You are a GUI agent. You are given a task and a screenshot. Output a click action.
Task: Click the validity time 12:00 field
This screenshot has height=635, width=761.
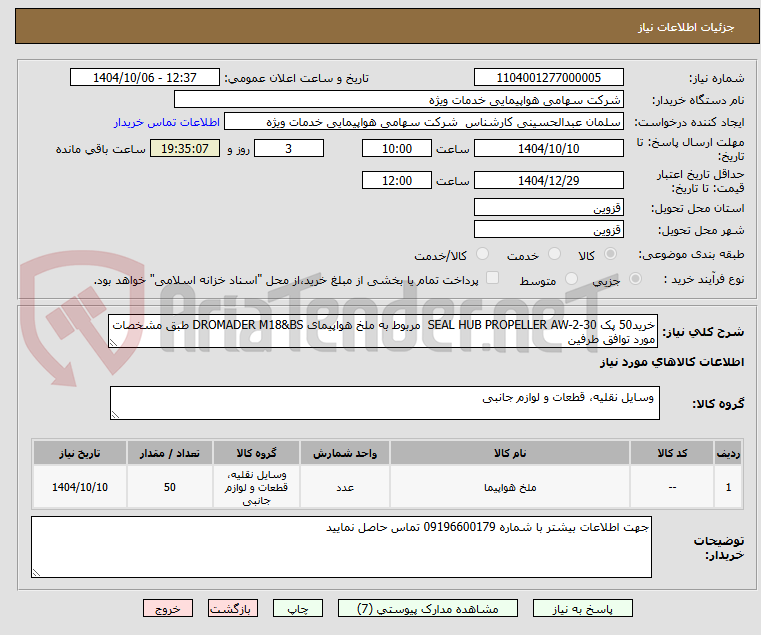tap(397, 181)
